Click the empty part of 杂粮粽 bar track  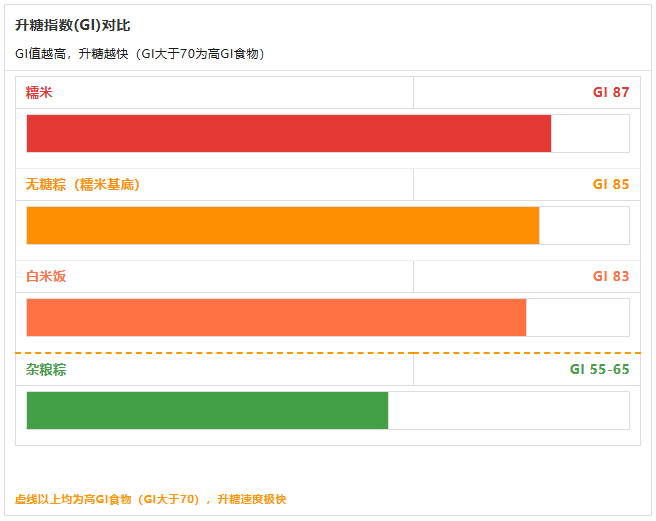click(x=509, y=411)
